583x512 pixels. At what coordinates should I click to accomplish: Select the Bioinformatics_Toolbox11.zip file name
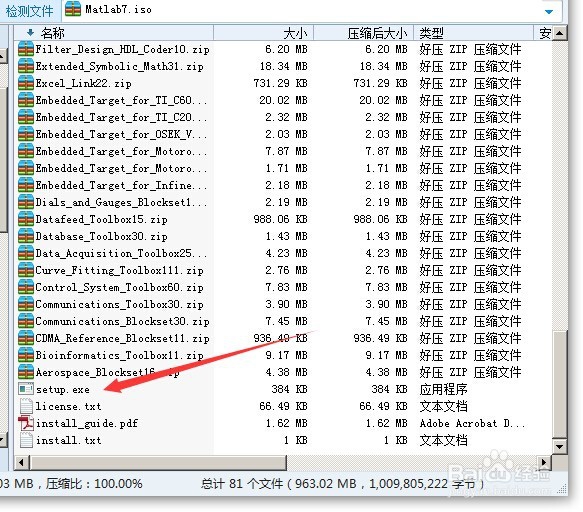pyautogui.click(x=119, y=355)
